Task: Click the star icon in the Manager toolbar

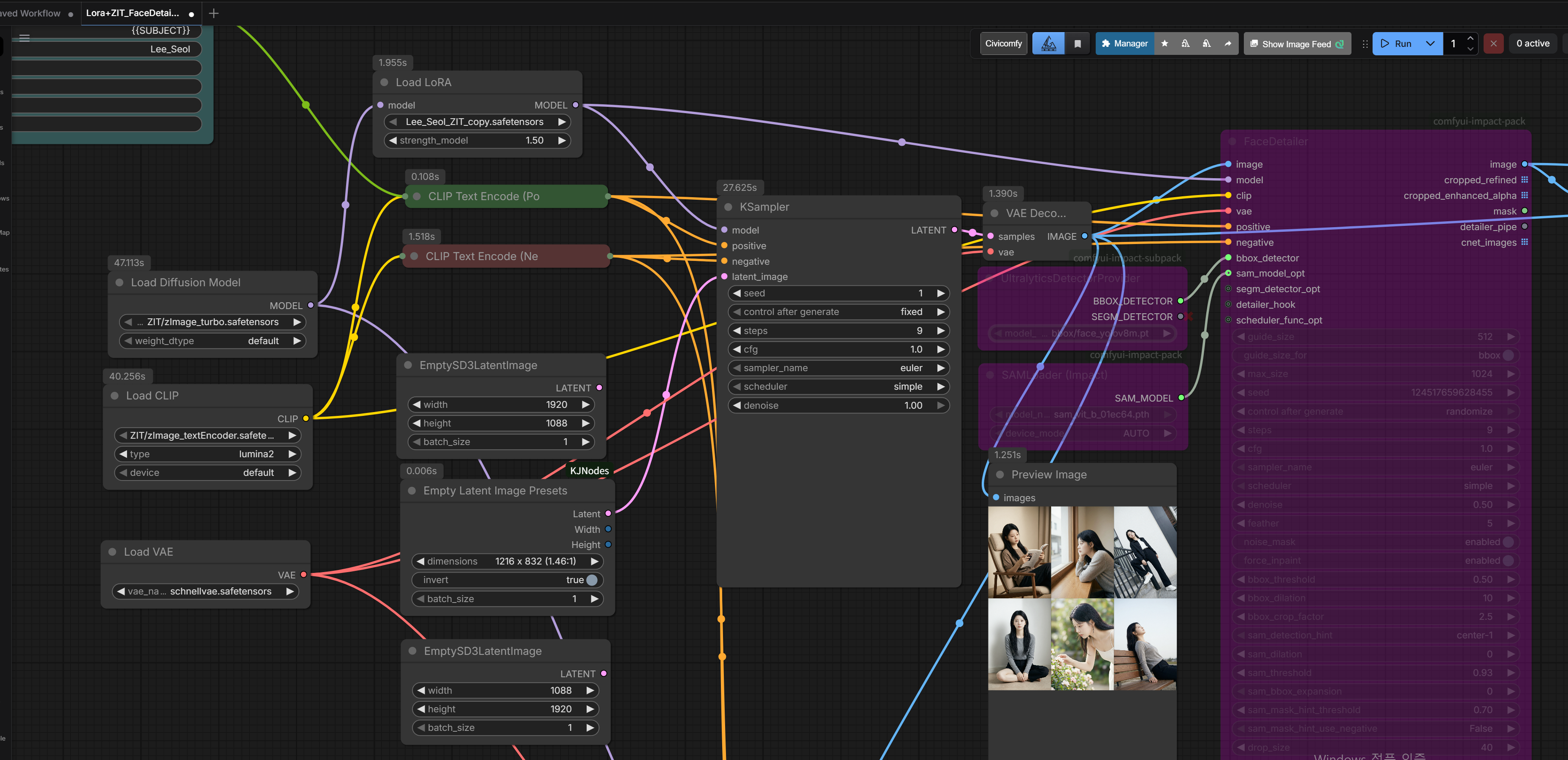Action: tap(1165, 44)
